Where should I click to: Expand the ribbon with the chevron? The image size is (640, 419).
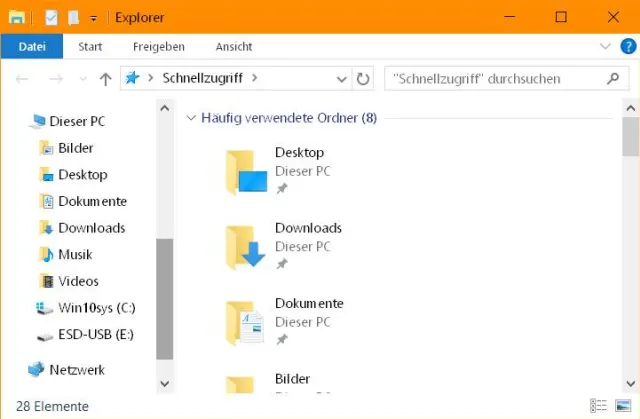point(605,47)
